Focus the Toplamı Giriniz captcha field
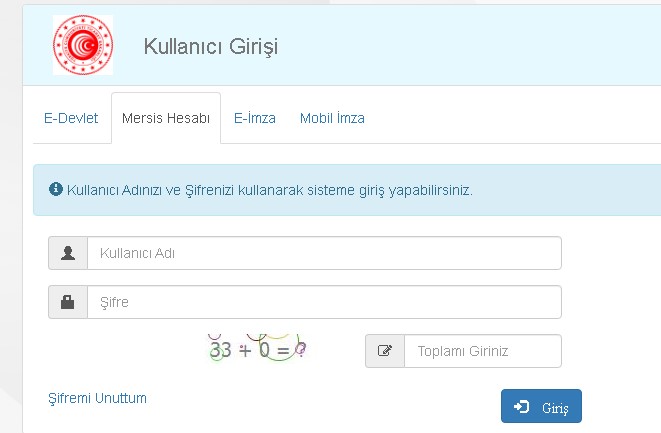The image size is (661, 433). coord(483,351)
